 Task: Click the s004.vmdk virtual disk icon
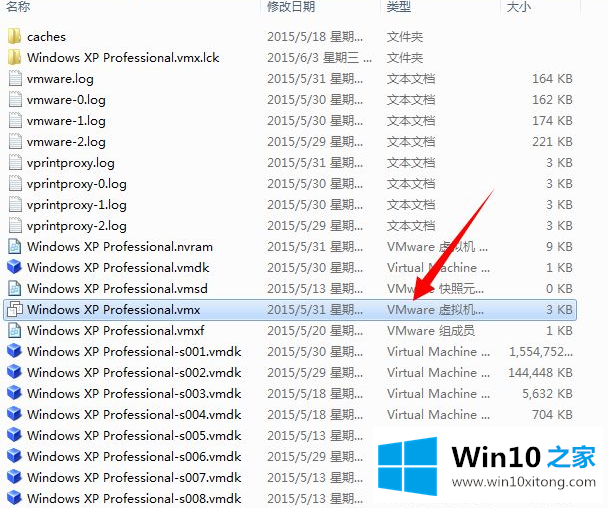[15, 414]
